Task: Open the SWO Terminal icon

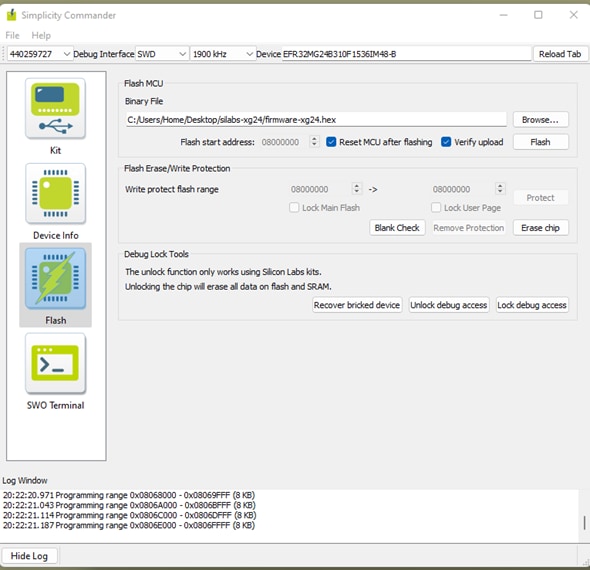Action: point(55,363)
